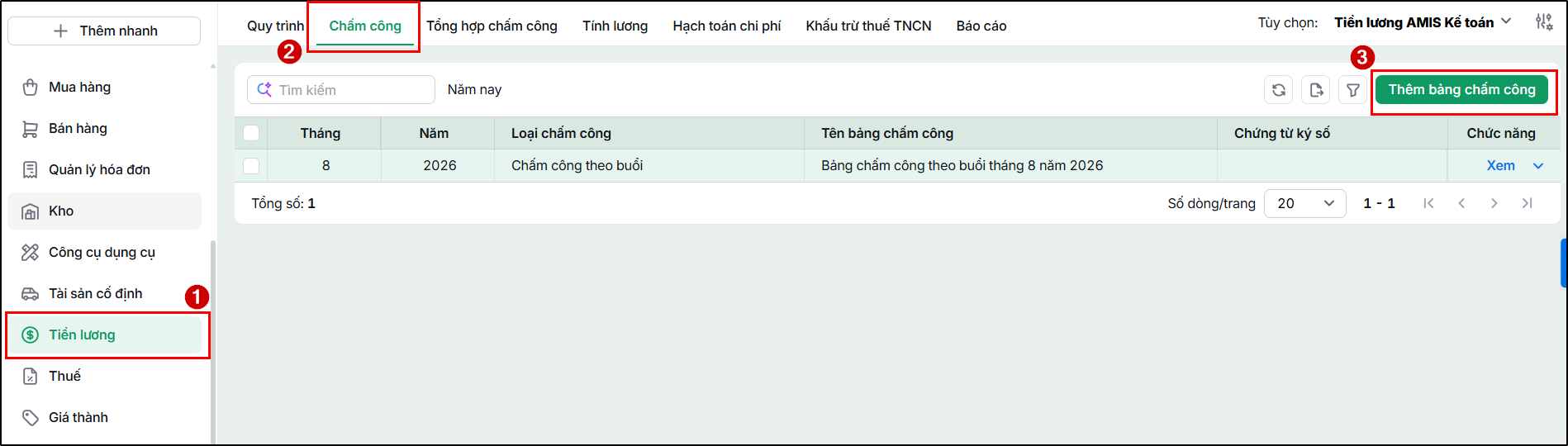Go to last page arrow icon
Image resolution: width=1568 pixels, height=446 pixels.
click(x=1527, y=203)
